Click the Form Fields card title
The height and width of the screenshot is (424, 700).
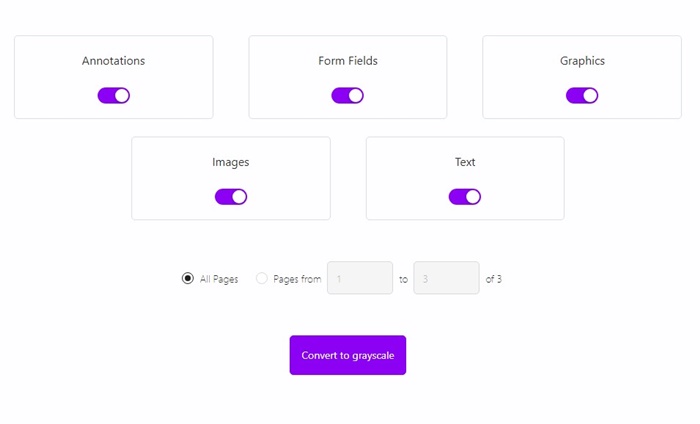point(347,61)
